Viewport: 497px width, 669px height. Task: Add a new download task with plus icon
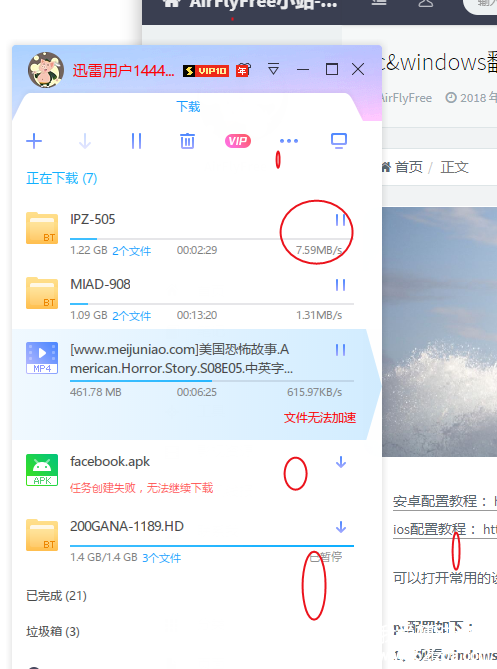(34, 141)
